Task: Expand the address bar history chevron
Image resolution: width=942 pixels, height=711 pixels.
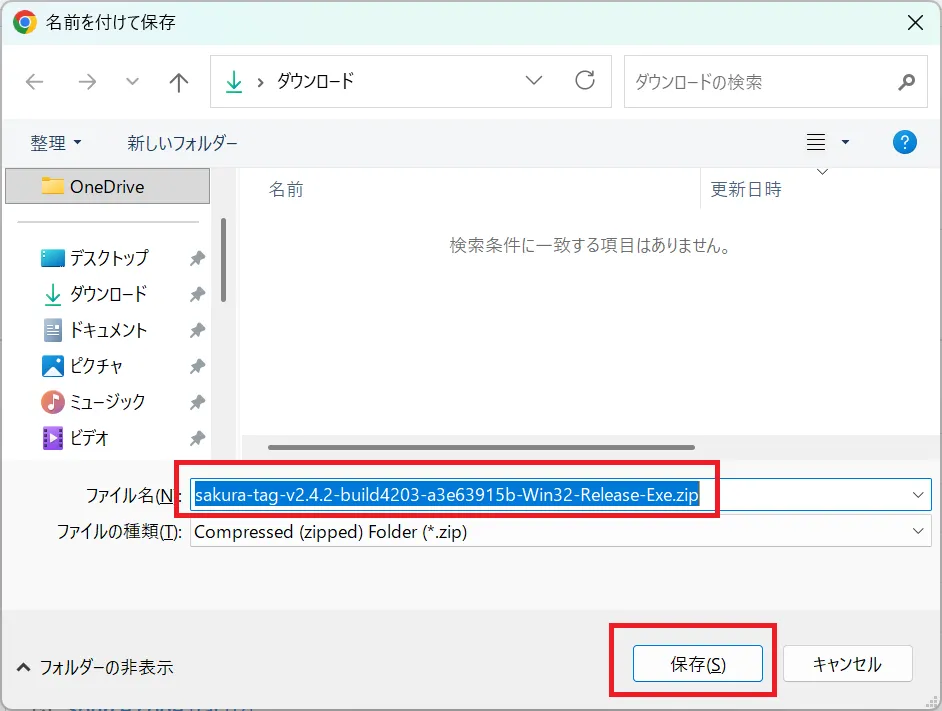Action: [x=533, y=81]
